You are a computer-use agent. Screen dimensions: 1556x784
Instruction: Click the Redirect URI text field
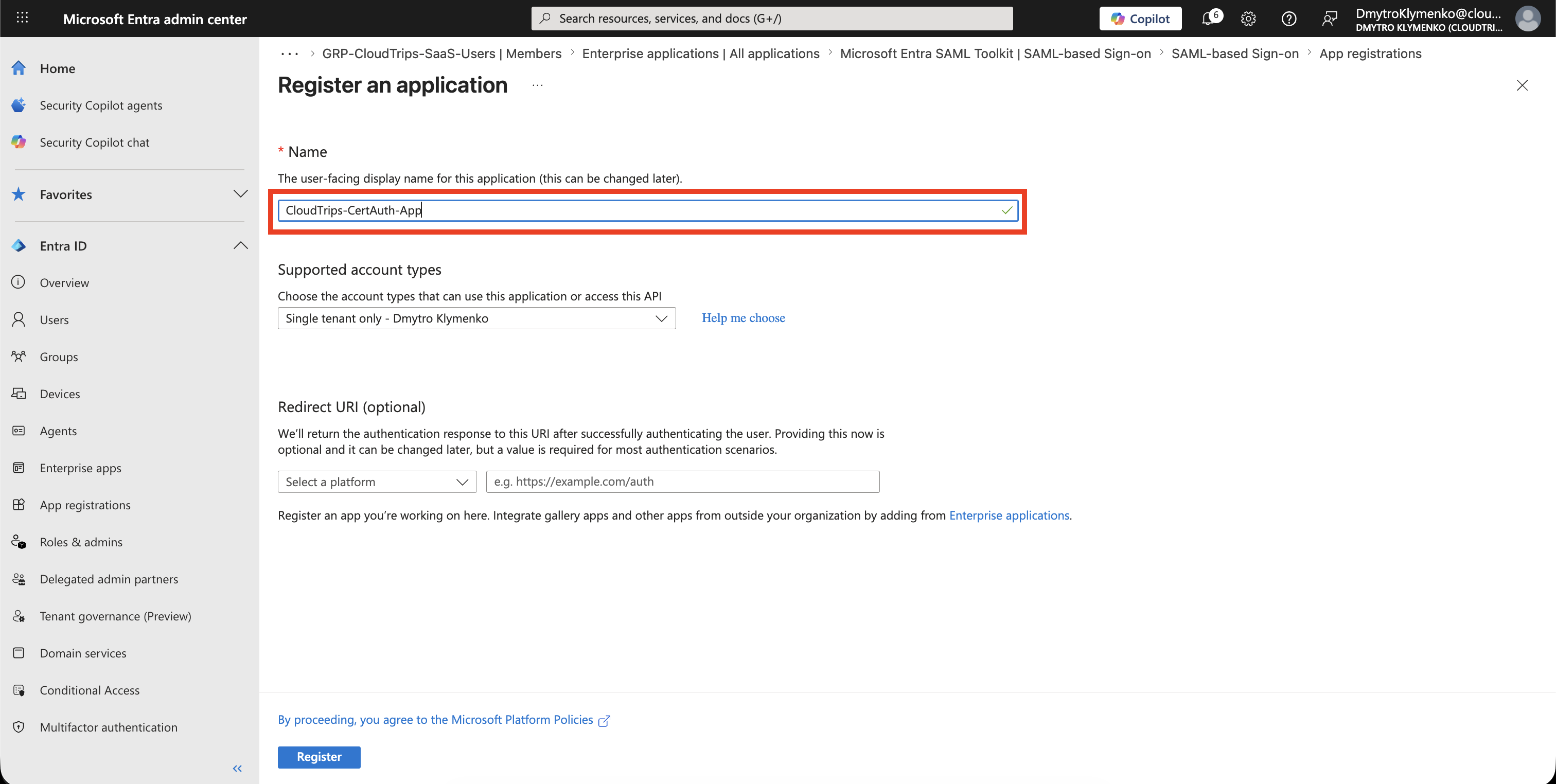tap(683, 482)
